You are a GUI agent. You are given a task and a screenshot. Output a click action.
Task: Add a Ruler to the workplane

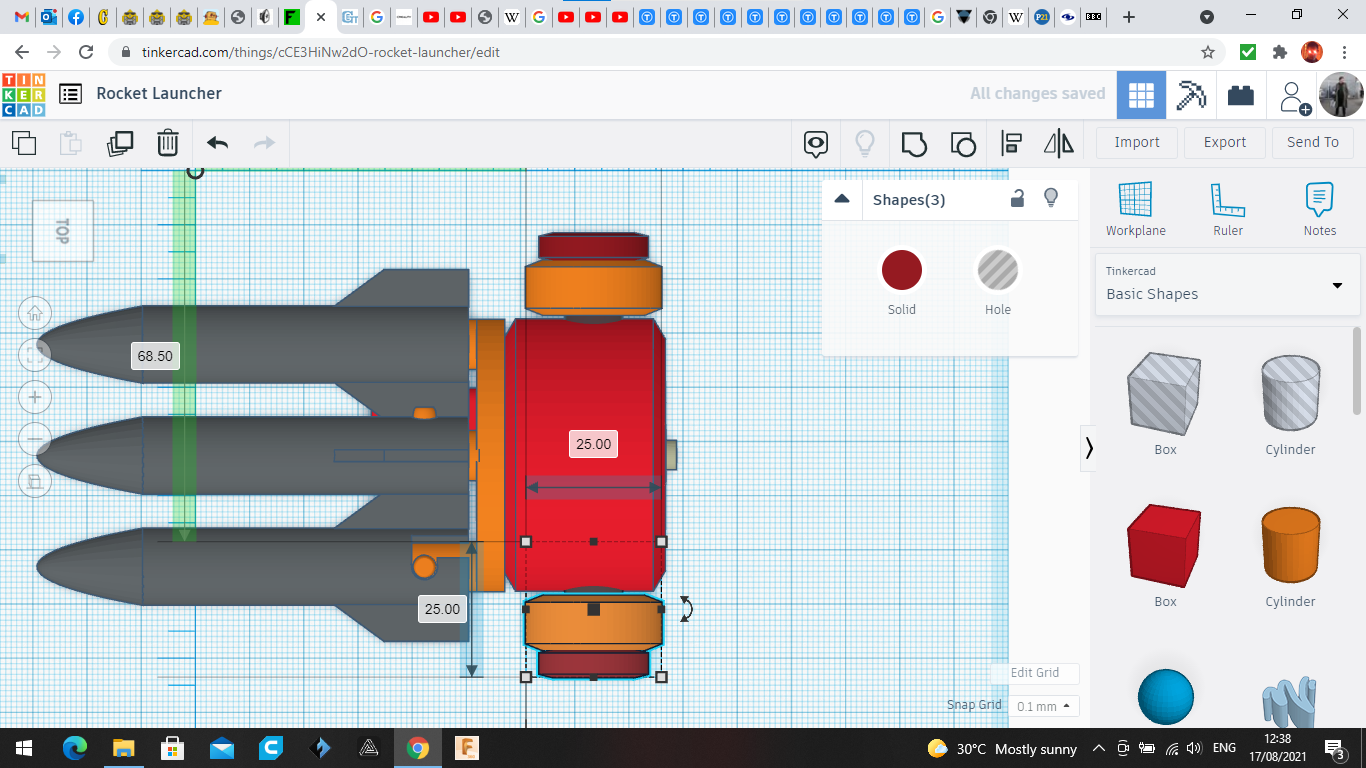[1227, 209]
